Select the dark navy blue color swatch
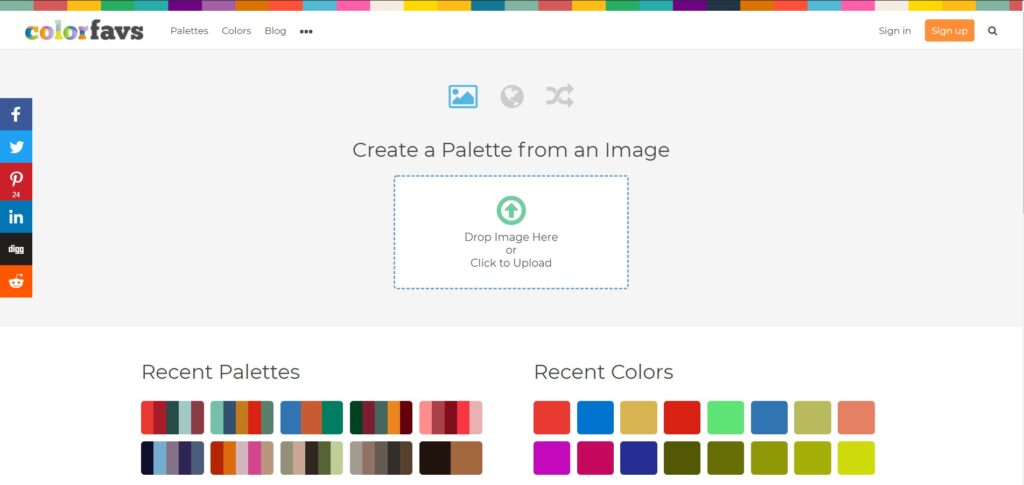Viewport: 1024px width, 485px height. tap(639, 458)
